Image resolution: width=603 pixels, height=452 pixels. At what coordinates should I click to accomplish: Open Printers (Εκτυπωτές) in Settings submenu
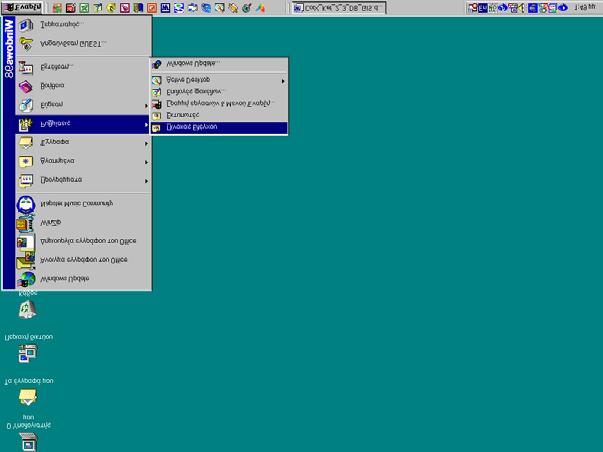[219, 115]
